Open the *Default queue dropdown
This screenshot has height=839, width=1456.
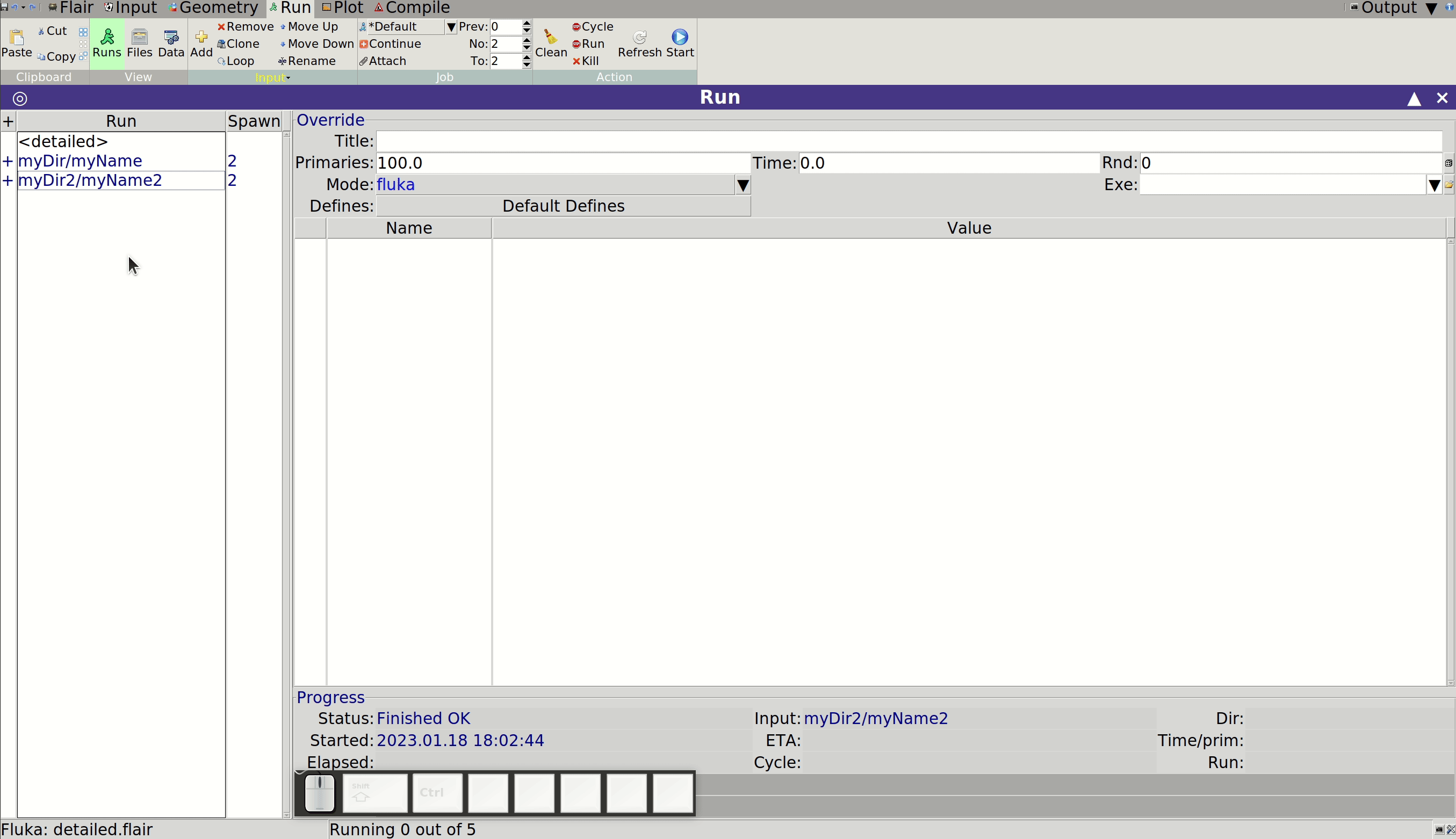click(x=451, y=27)
